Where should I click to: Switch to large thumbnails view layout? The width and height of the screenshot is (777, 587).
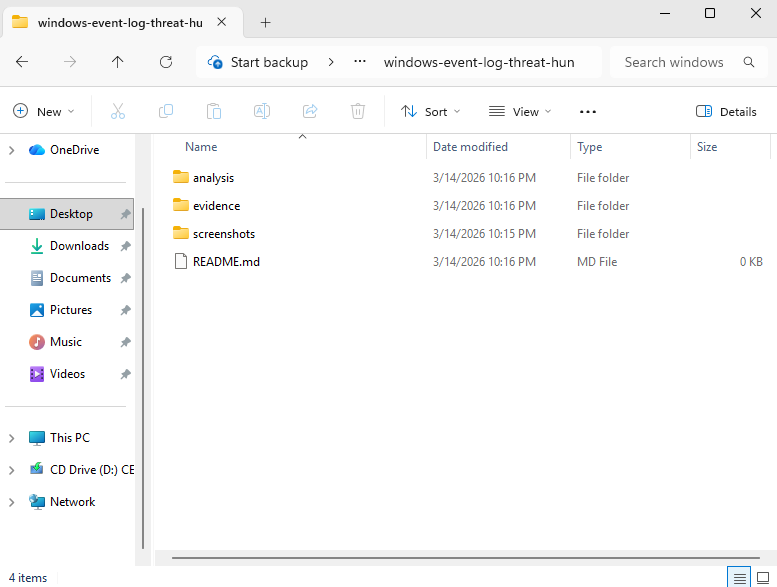763,578
